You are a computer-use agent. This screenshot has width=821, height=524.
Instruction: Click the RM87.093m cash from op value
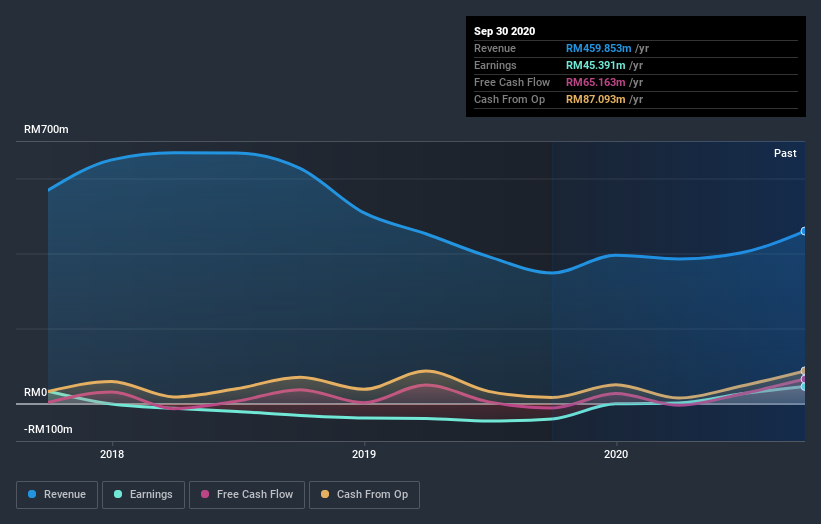pos(595,99)
